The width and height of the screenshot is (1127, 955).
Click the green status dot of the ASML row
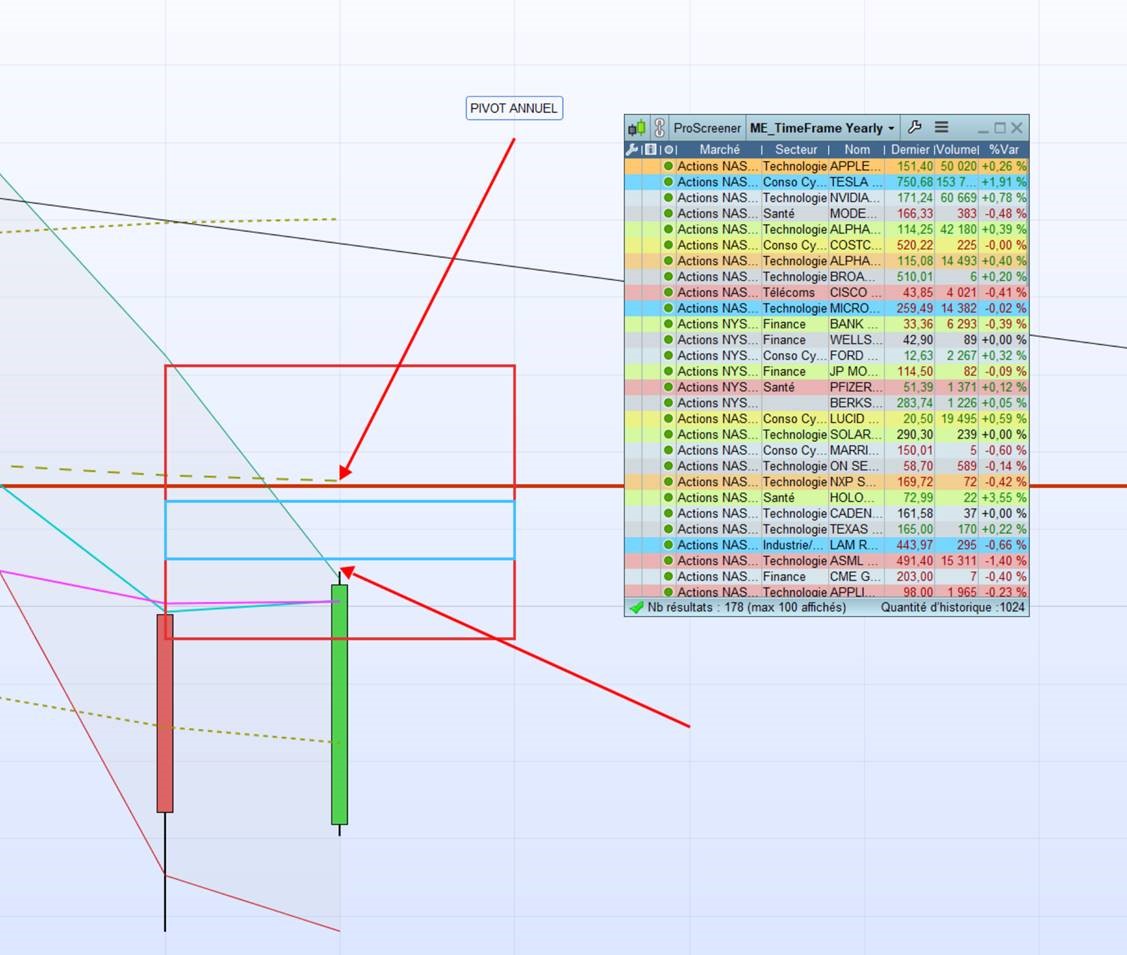click(x=668, y=560)
